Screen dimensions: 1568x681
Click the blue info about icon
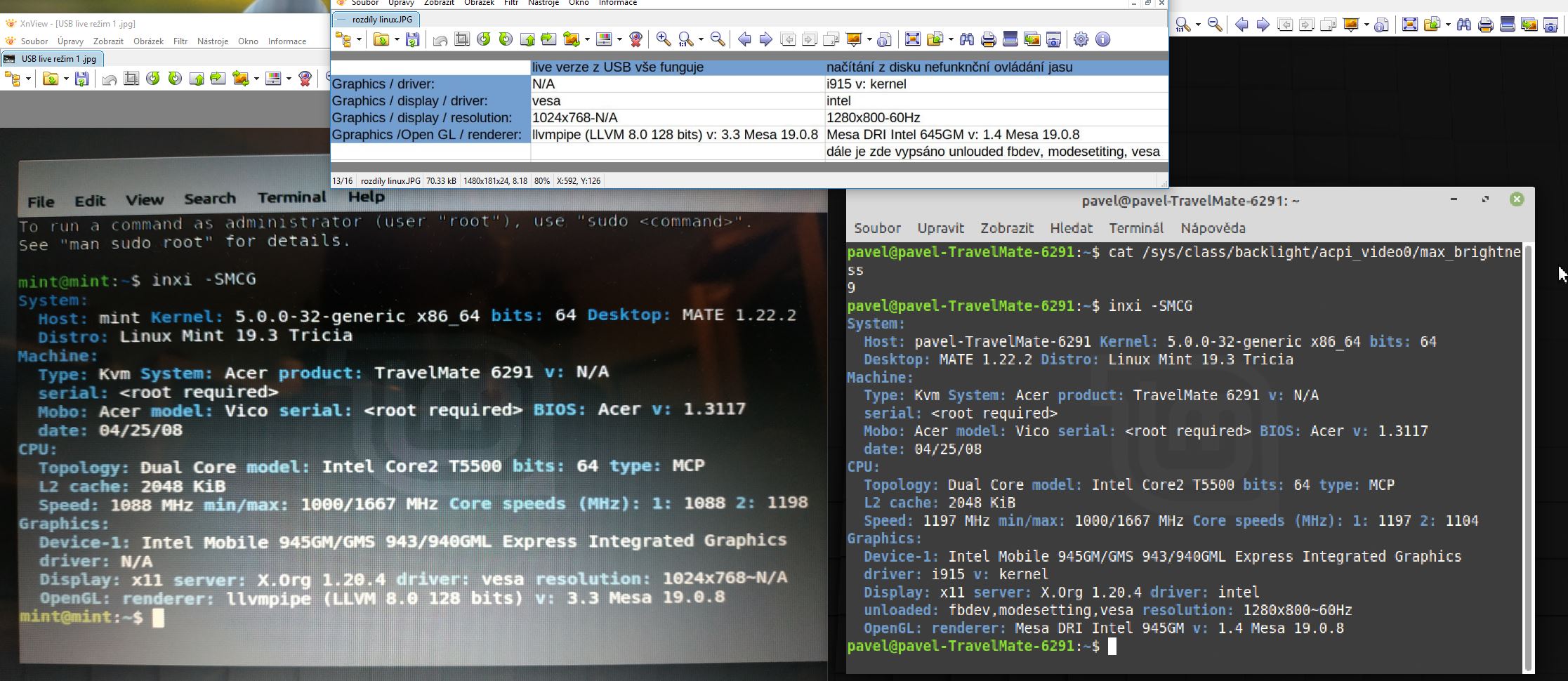click(x=1103, y=39)
